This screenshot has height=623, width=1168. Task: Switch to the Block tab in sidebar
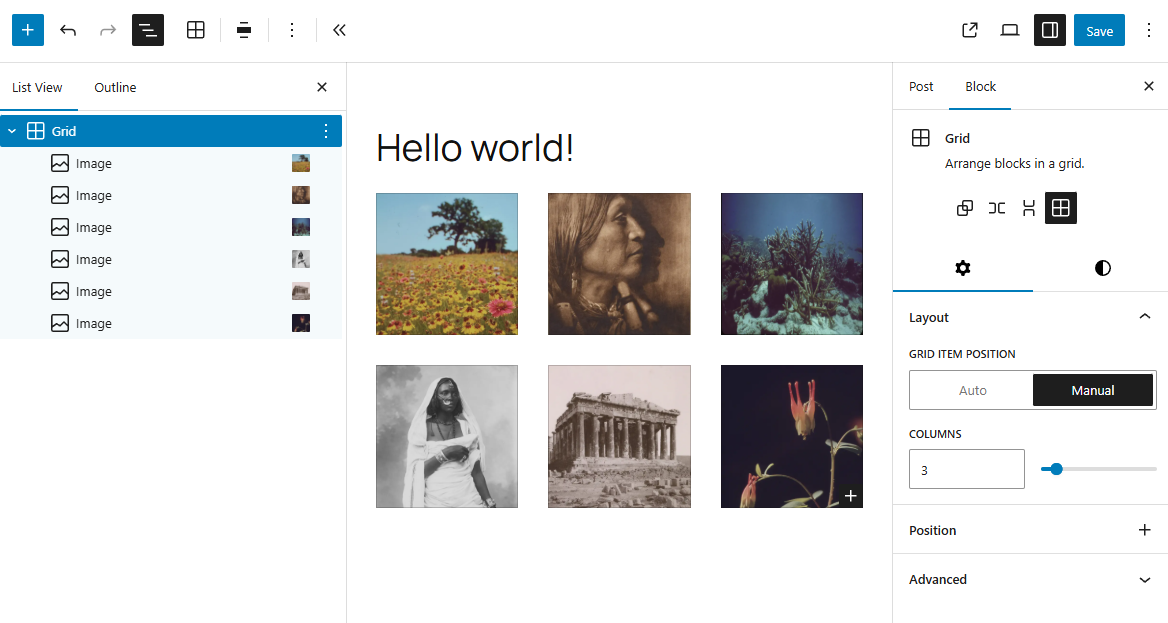pos(980,86)
